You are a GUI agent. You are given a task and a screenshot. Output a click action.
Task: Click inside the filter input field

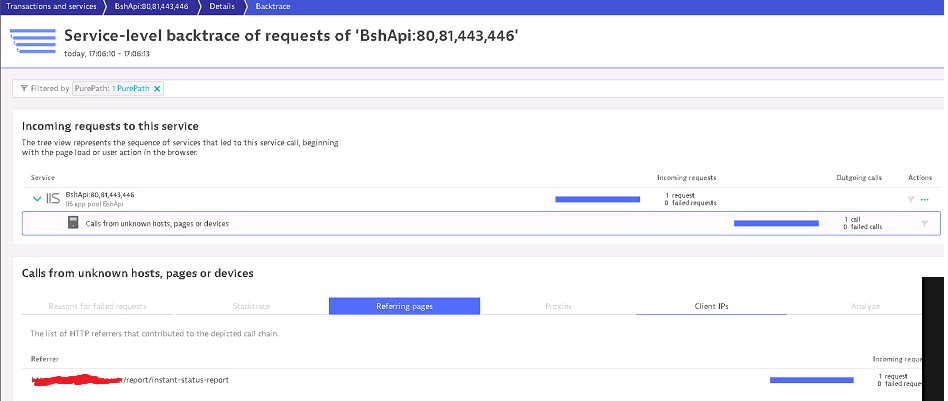[x=500, y=89]
